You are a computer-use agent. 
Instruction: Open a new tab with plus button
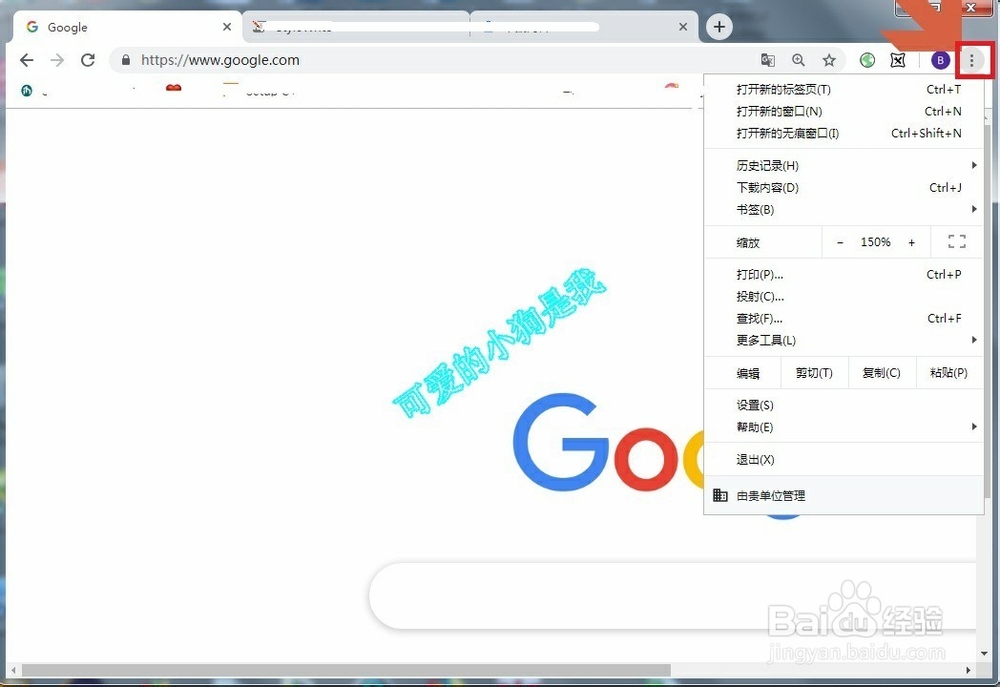tap(719, 27)
